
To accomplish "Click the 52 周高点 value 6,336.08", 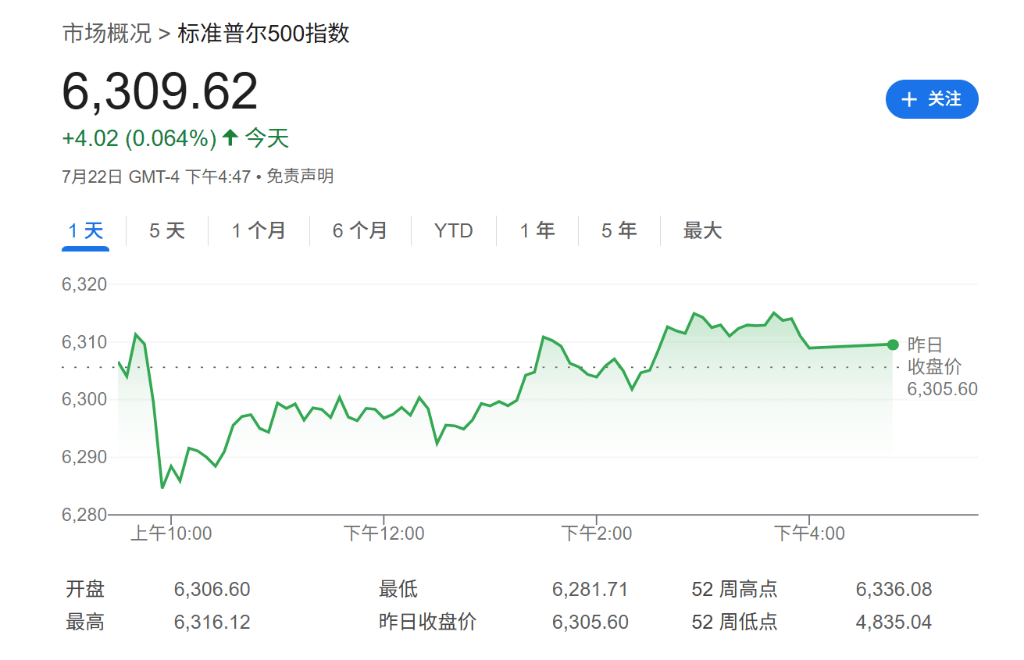I will tap(894, 589).
